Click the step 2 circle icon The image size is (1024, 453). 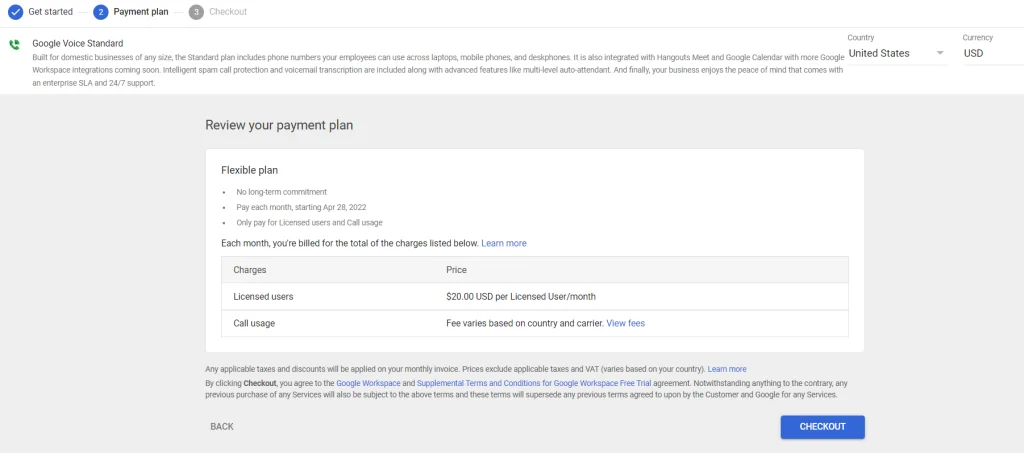100,12
